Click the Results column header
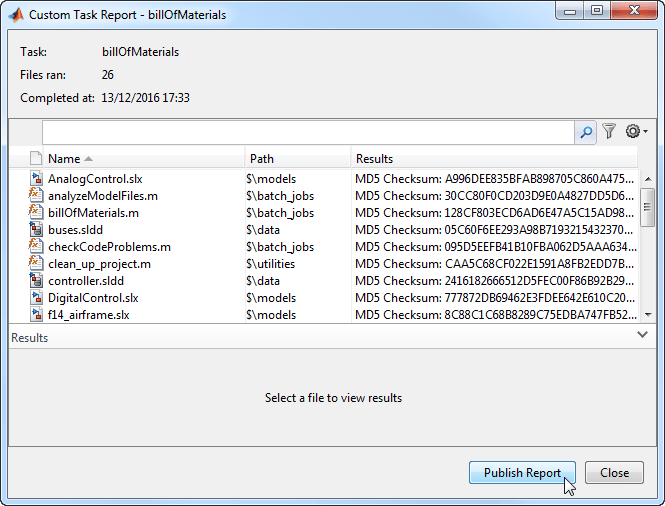 click(494, 159)
